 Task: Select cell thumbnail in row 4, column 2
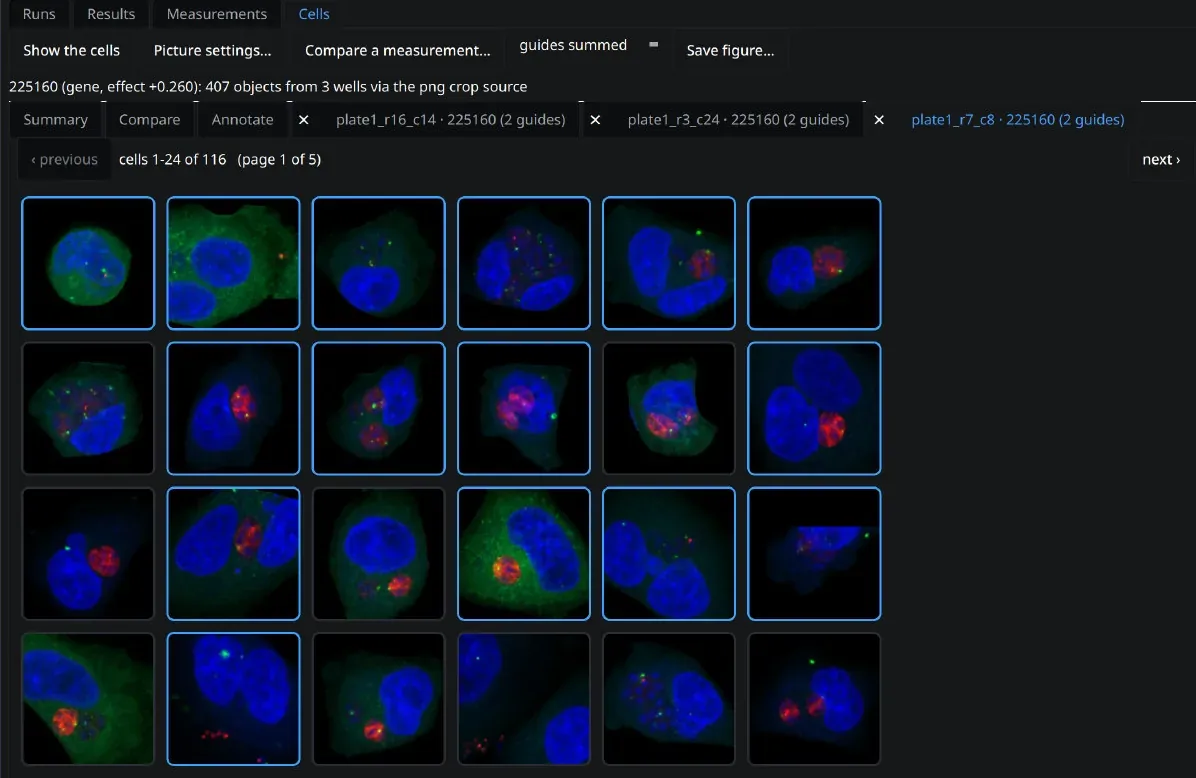pyautogui.click(x=233, y=699)
